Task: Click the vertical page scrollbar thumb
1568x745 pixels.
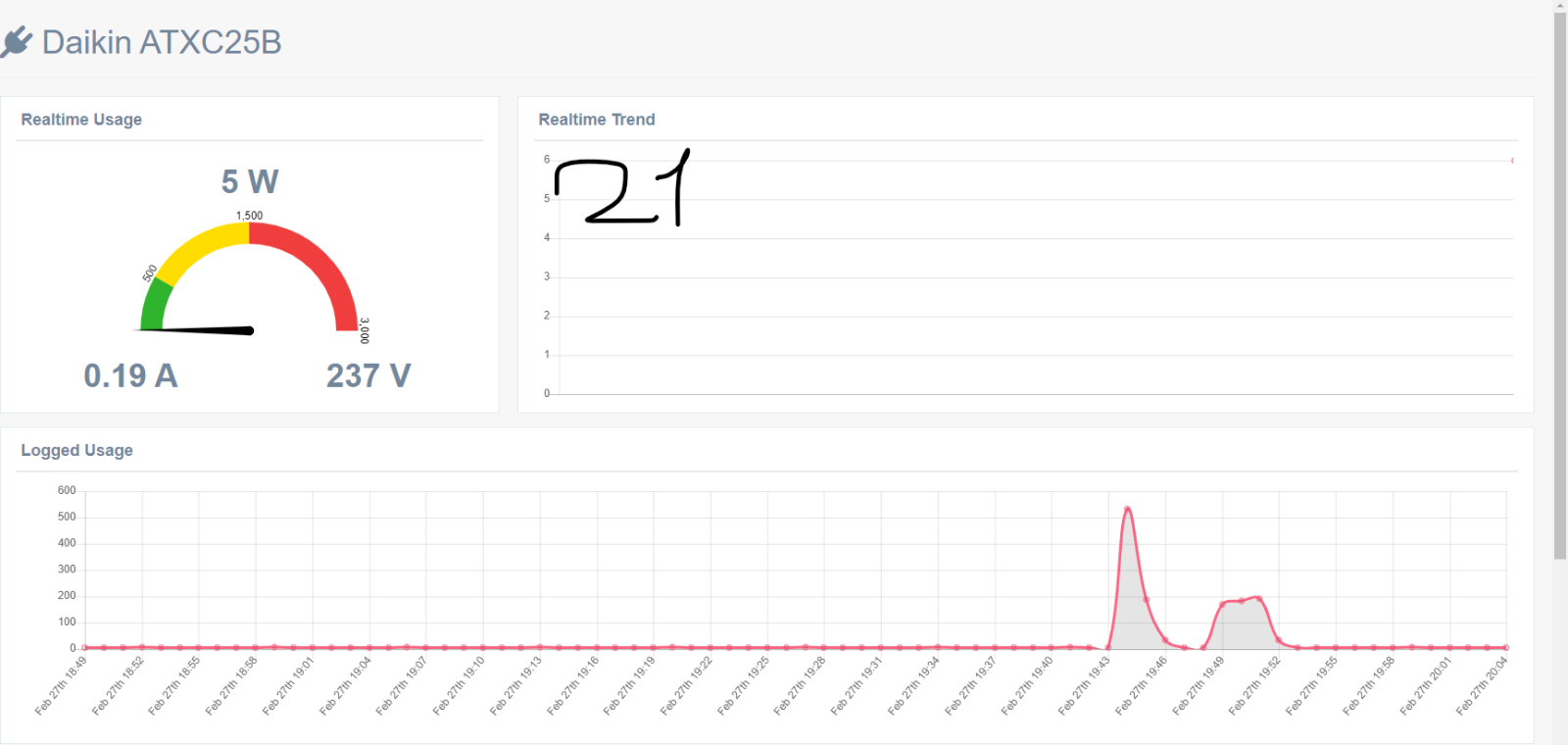Action: click(1560, 284)
